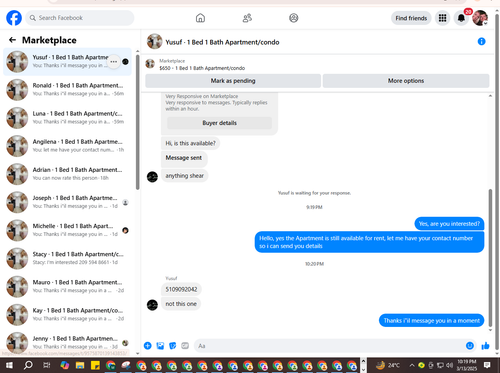
Task: Focus the Search Facebook field
Action: [80, 18]
